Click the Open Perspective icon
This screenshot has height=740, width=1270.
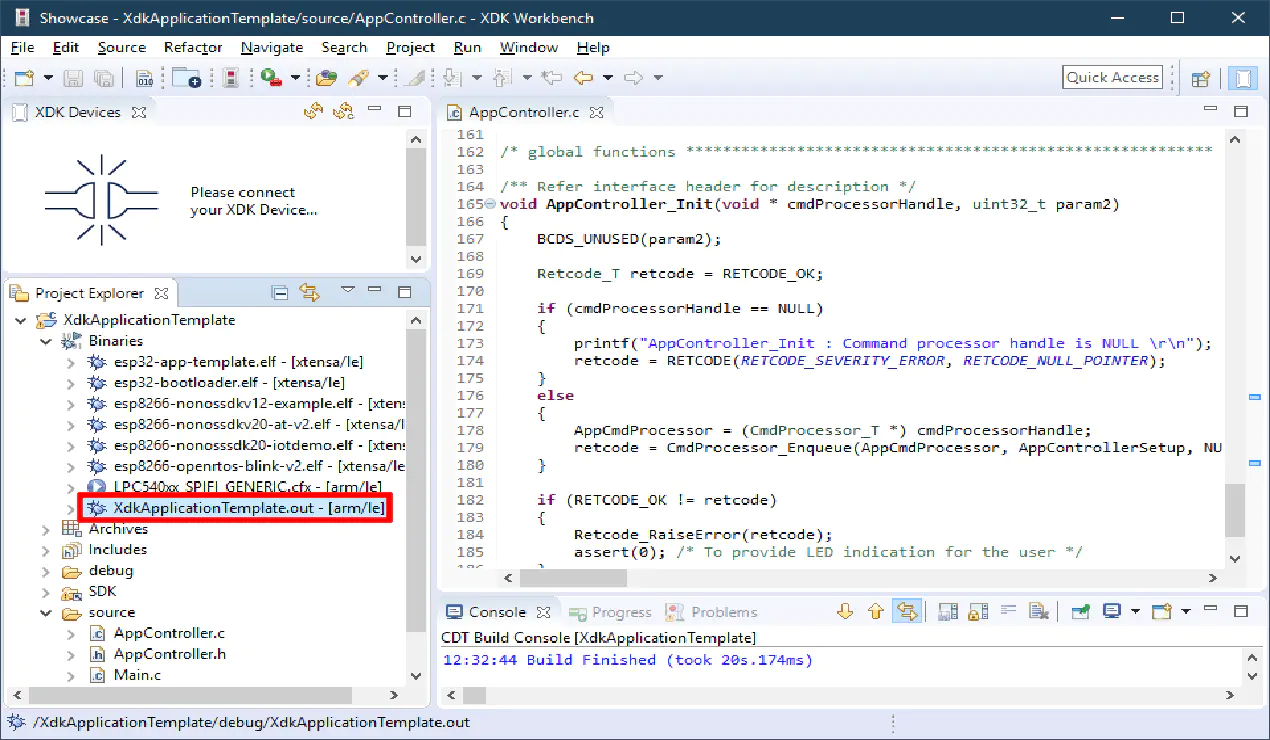coord(1201,78)
